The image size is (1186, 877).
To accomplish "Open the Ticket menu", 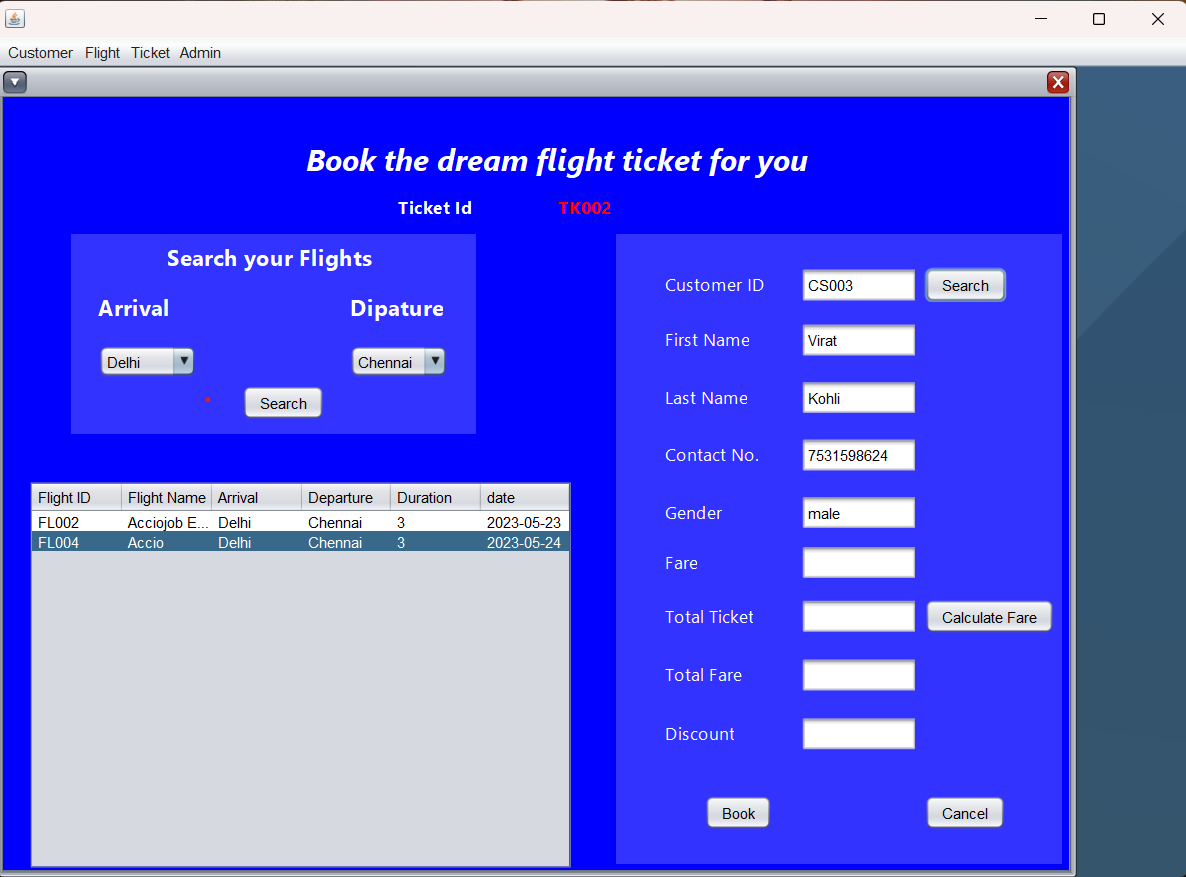I will [x=149, y=53].
